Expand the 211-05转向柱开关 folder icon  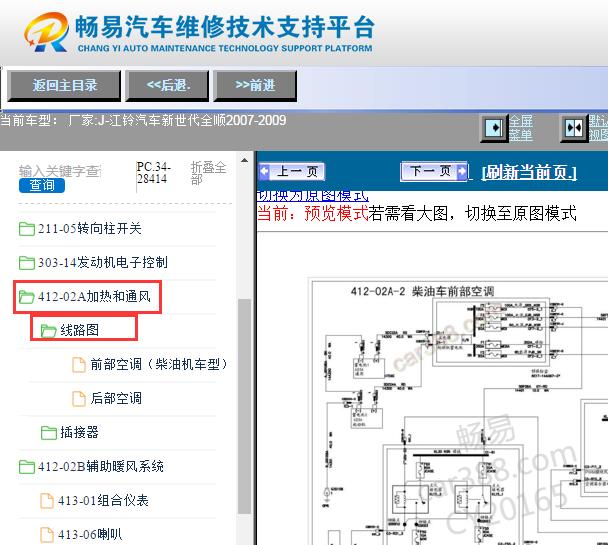click(x=27, y=229)
